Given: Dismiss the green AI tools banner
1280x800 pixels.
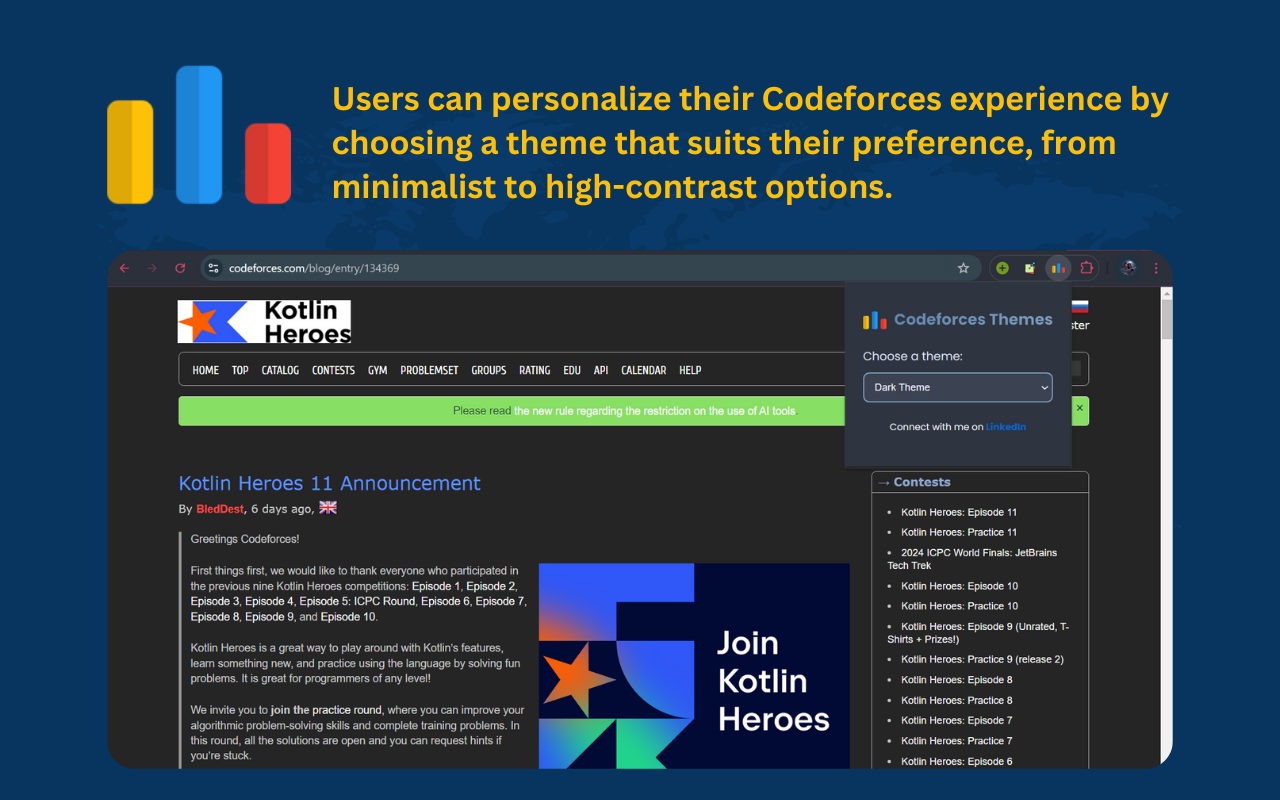Looking at the screenshot, I should click(1079, 409).
